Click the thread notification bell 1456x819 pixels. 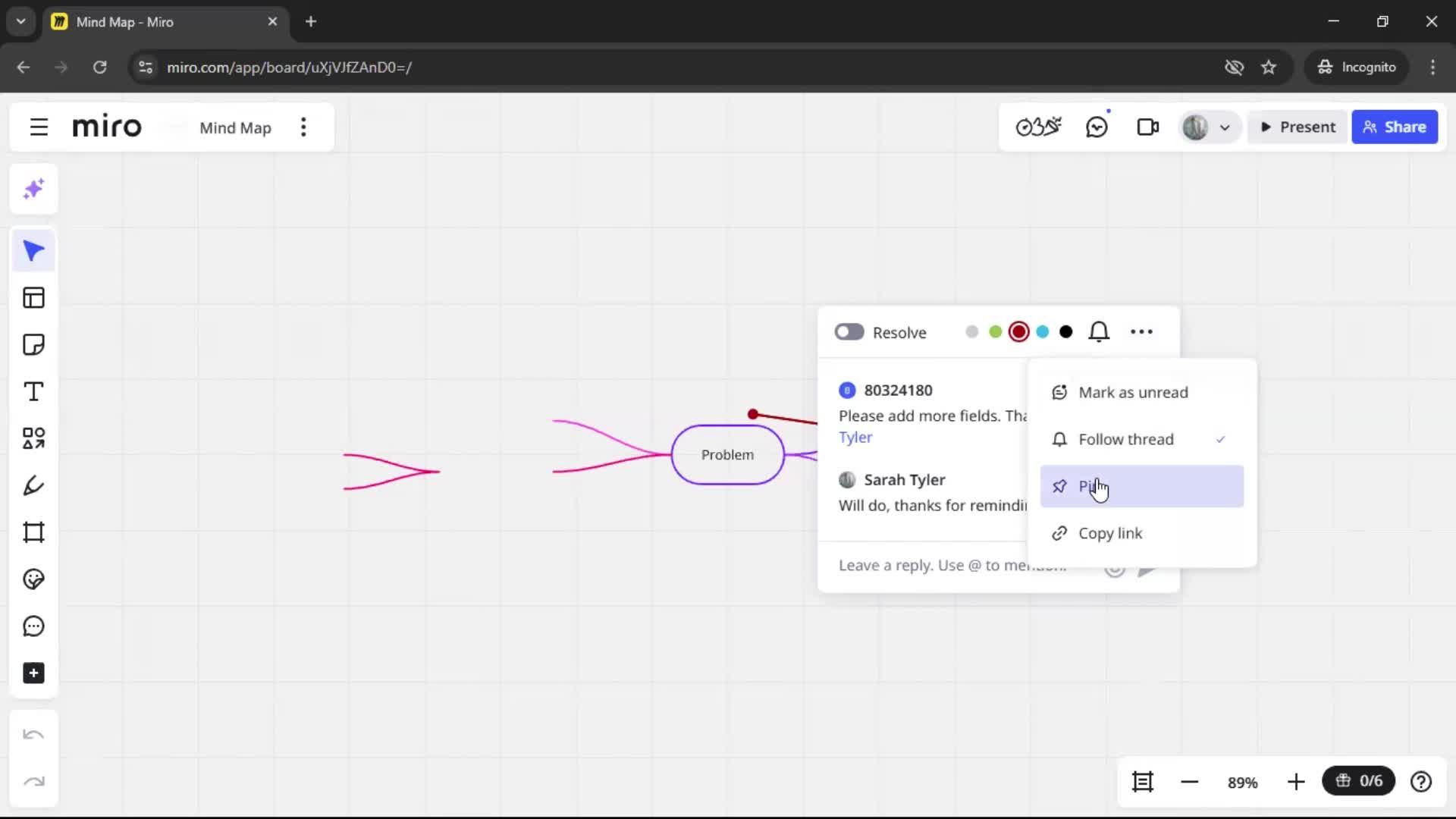click(x=1099, y=332)
